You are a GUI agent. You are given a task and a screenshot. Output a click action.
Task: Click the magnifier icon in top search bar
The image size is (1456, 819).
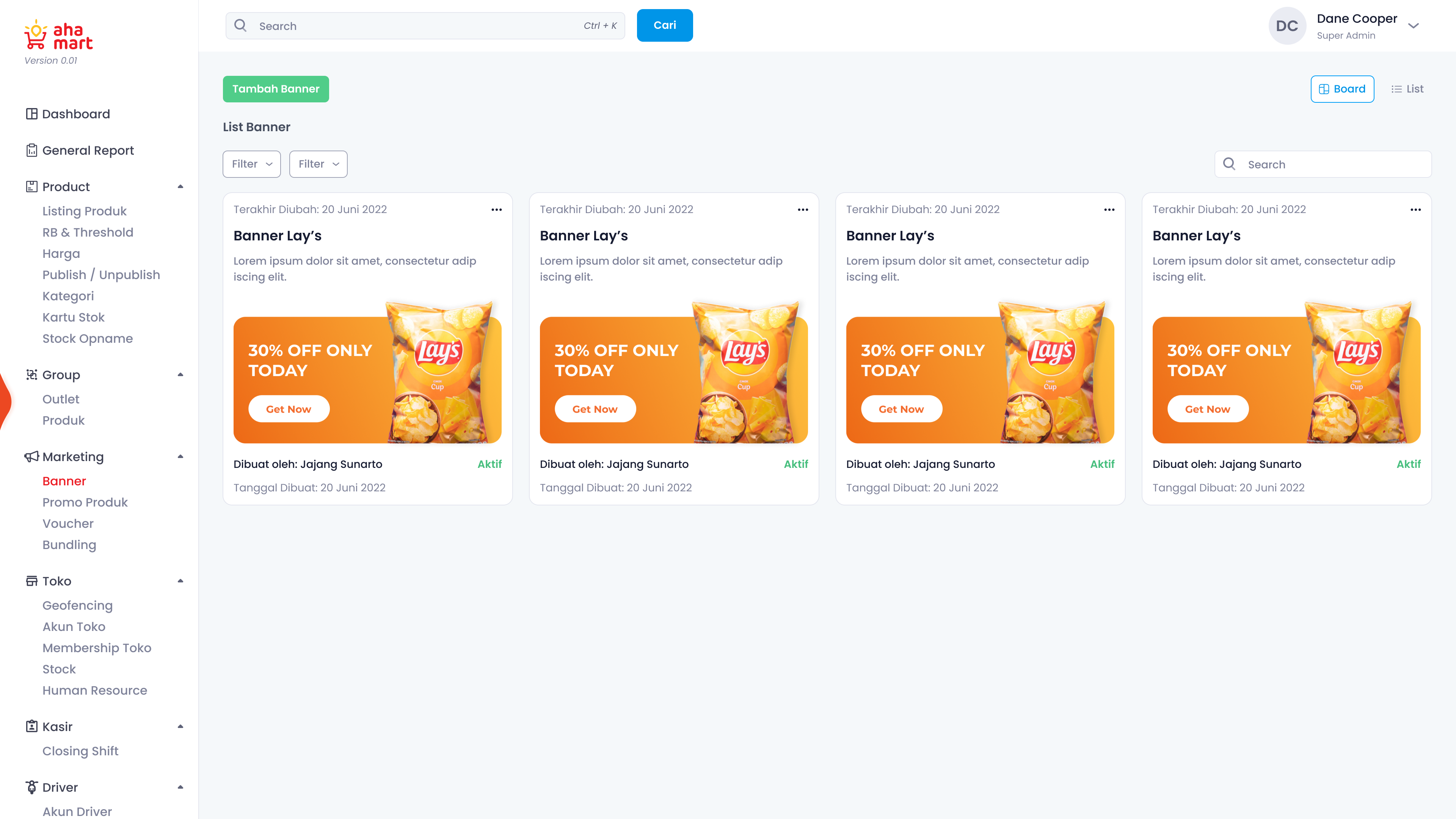pyautogui.click(x=240, y=25)
